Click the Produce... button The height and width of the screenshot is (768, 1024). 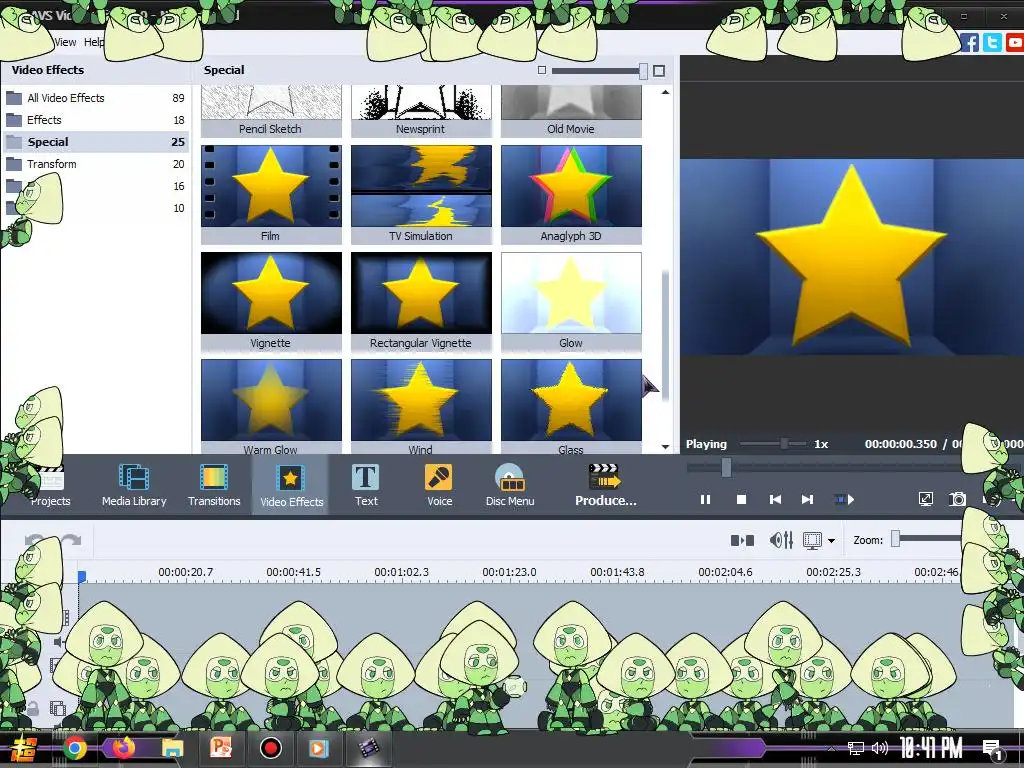click(605, 485)
